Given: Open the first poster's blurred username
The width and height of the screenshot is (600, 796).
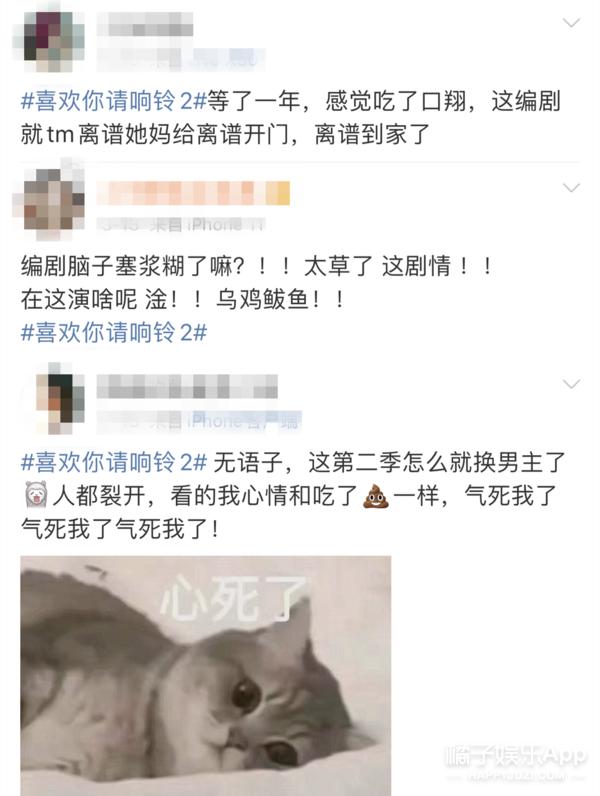Looking at the screenshot, I should (x=145, y=24).
